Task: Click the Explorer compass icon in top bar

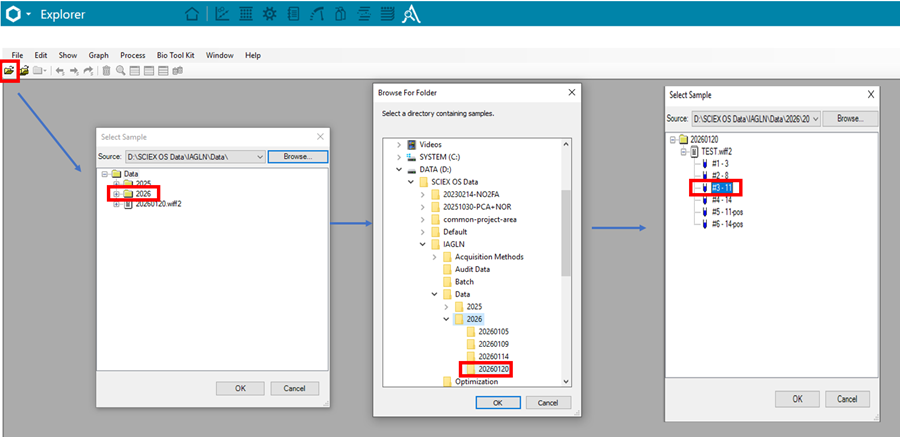Action: [x=412, y=14]
